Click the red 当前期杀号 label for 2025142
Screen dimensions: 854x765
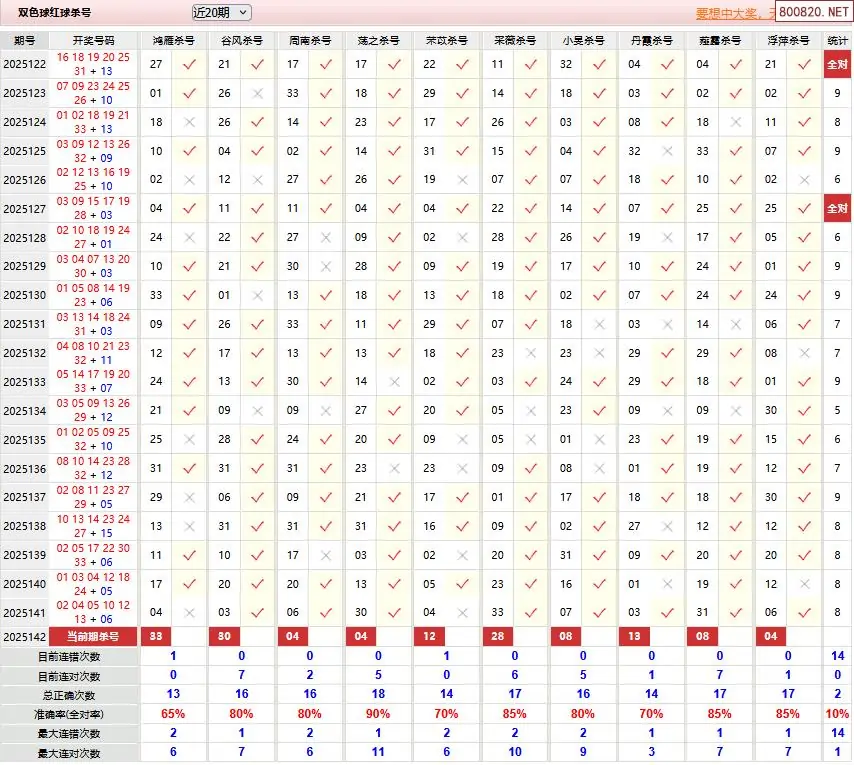[93, 637]
